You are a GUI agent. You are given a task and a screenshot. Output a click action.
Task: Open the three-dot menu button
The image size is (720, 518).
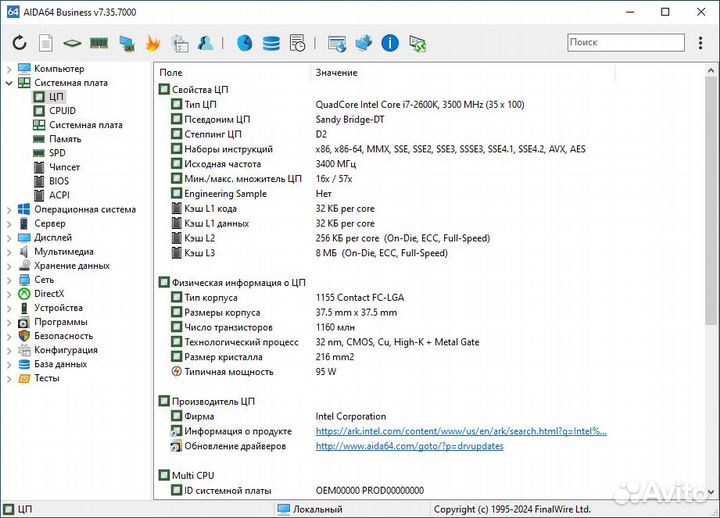click(x=700, y=43)
